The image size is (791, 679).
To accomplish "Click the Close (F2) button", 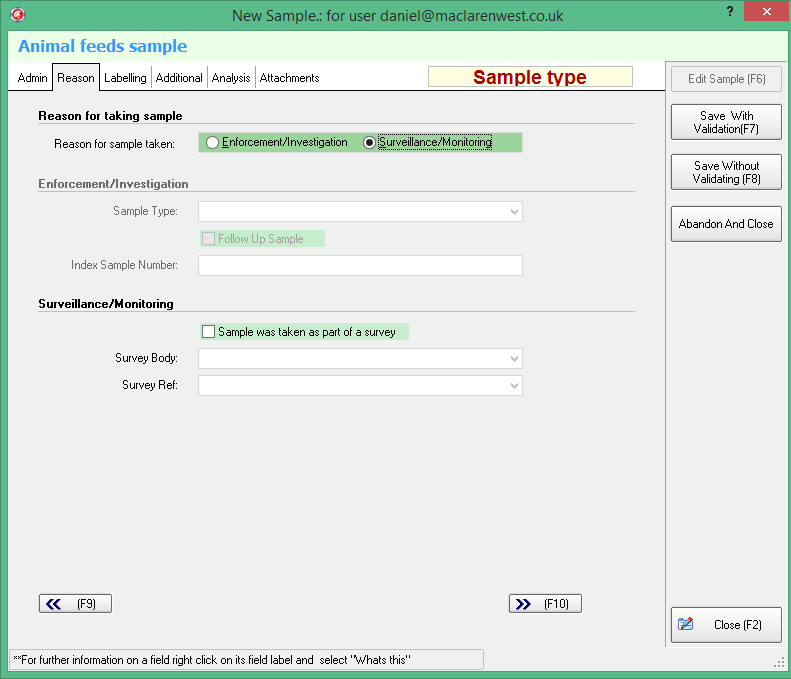I will click(726, 625).
